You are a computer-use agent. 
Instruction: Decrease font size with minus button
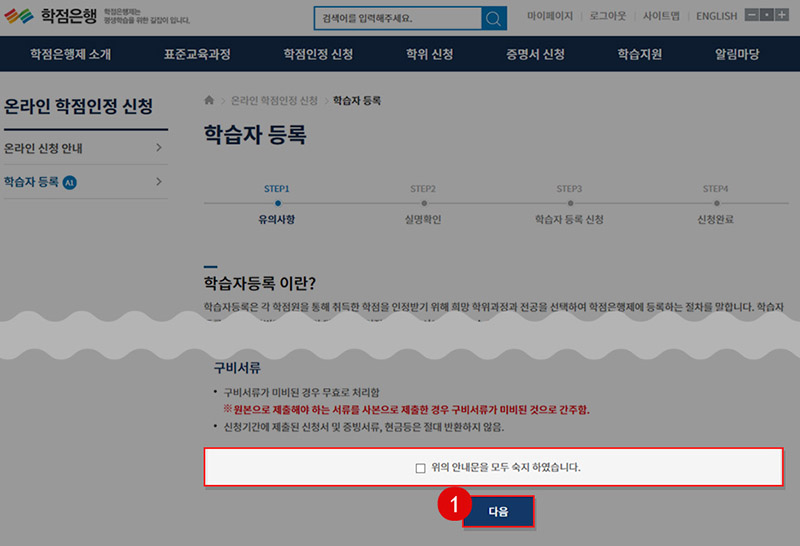tap(752, 17)
